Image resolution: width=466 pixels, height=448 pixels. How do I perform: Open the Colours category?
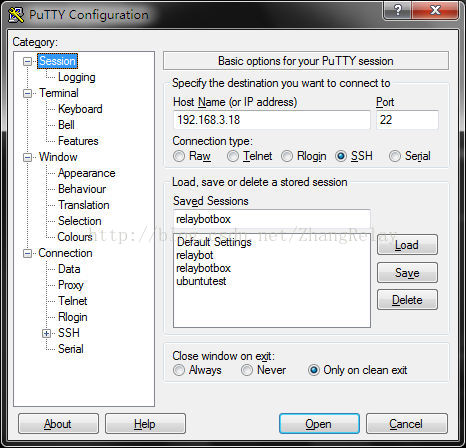coord(75,237)
